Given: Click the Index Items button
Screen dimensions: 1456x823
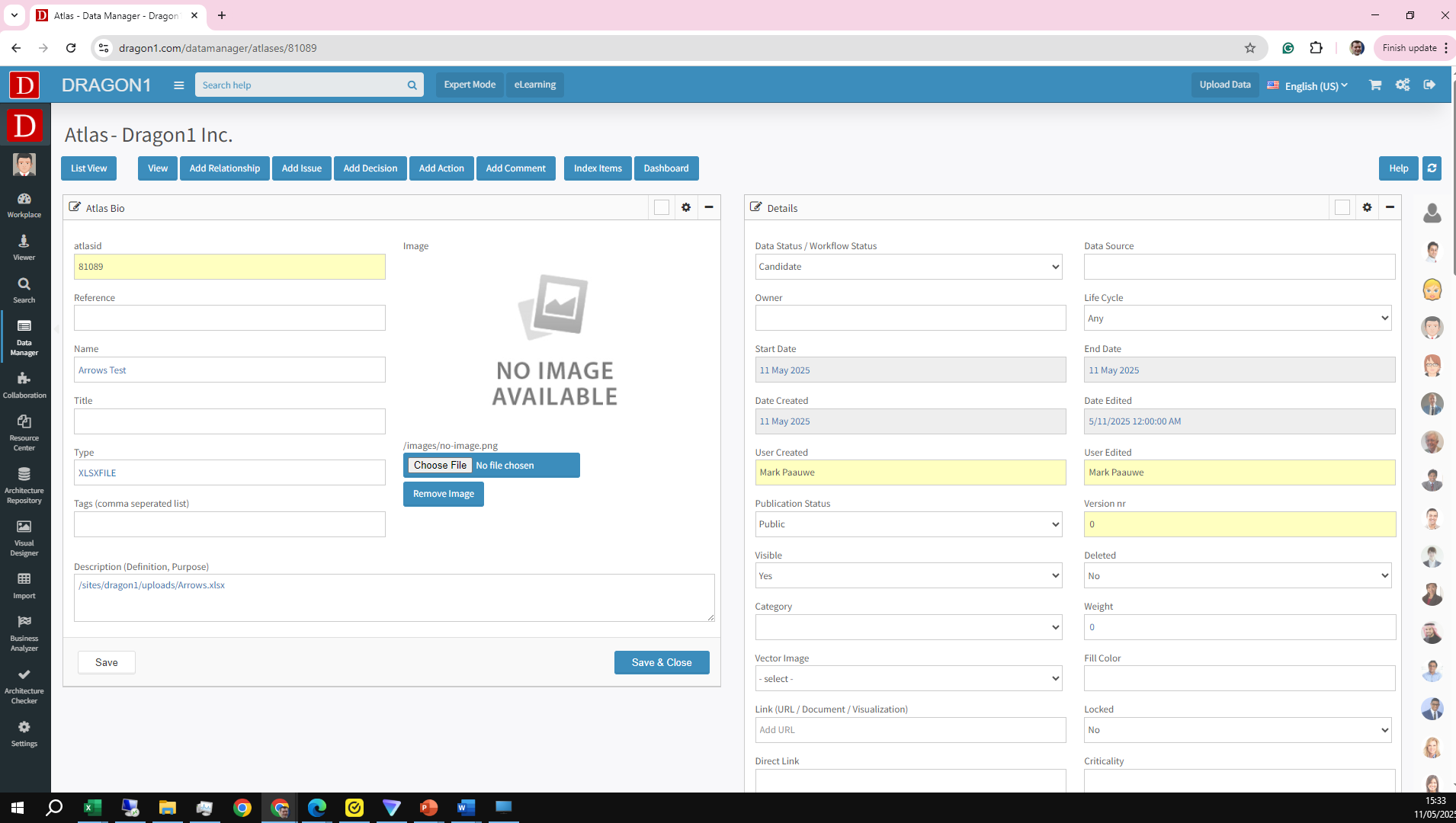Looking at the screenshot, I should [598, 168].
